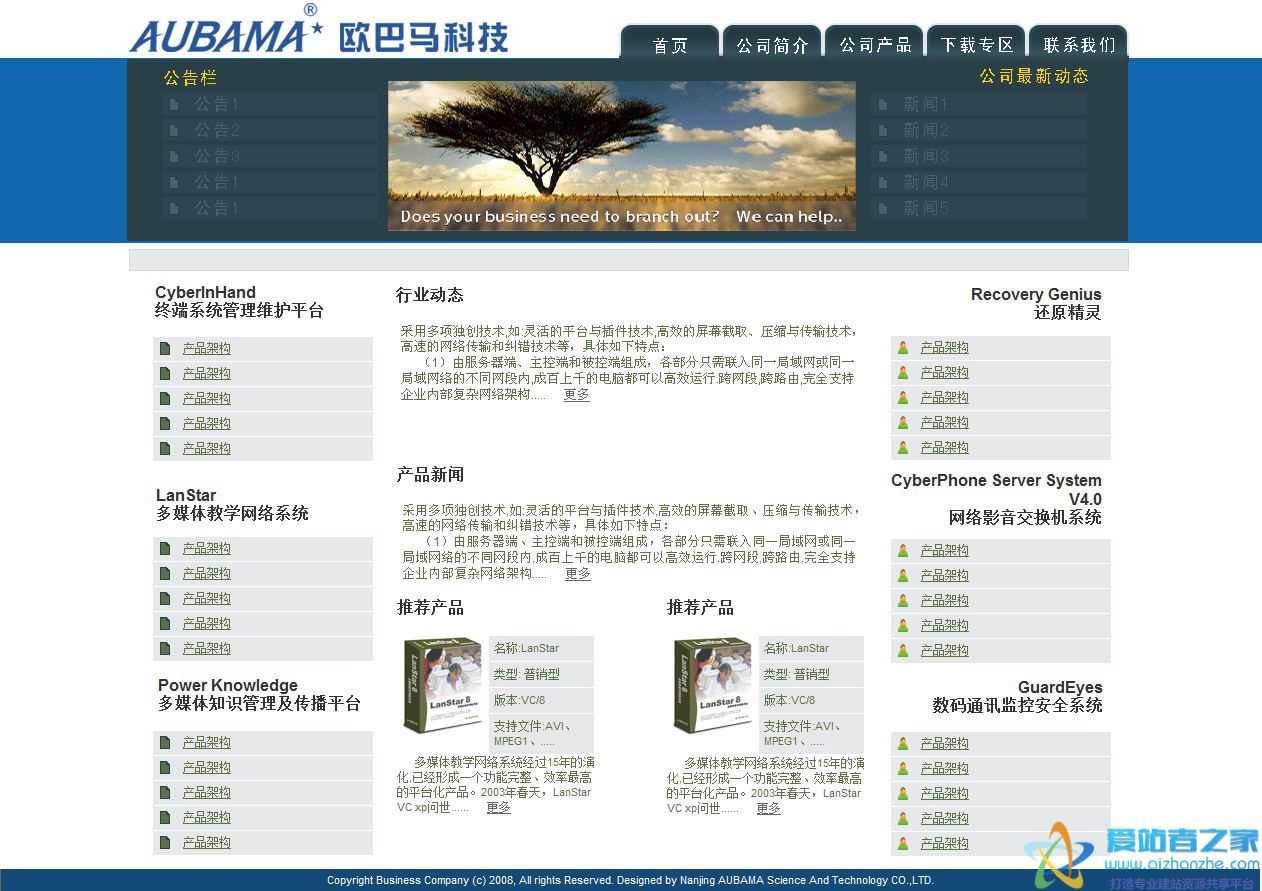Select the 公司简介 navigation tab
1262x891 pixels.
[772, 45]
